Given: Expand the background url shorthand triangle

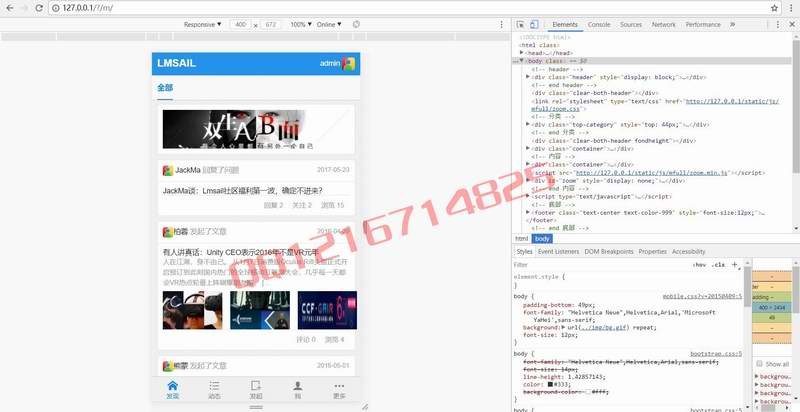Looking at the screenshot, I should coord(563,327).
